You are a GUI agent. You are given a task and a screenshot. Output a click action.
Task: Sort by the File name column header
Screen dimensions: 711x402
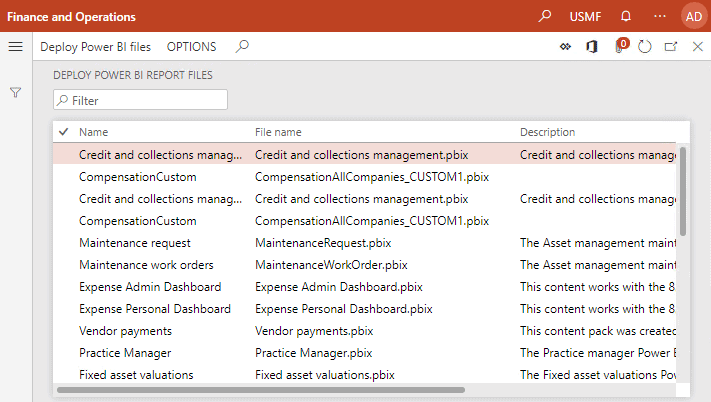coord(278,132)
